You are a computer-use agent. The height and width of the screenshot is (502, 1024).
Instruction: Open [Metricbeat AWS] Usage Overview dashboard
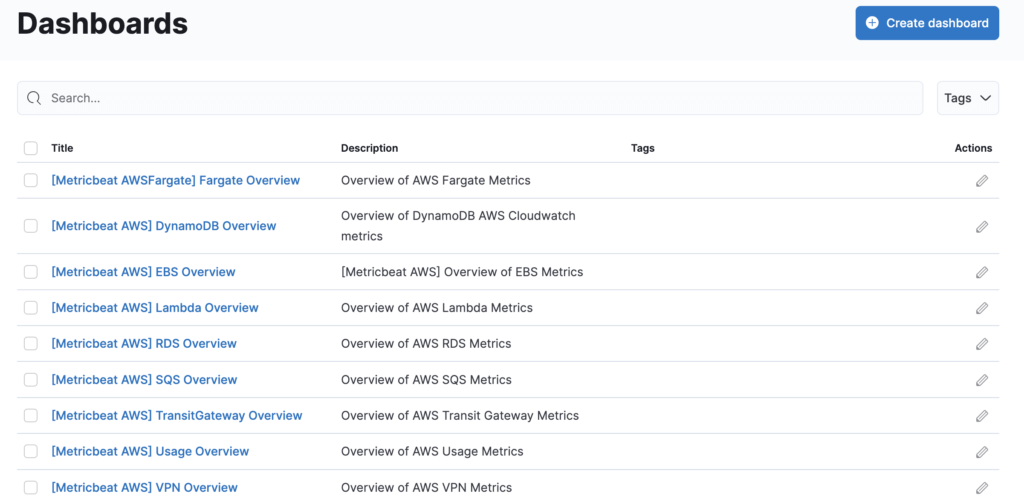click(x=150, y=451)
